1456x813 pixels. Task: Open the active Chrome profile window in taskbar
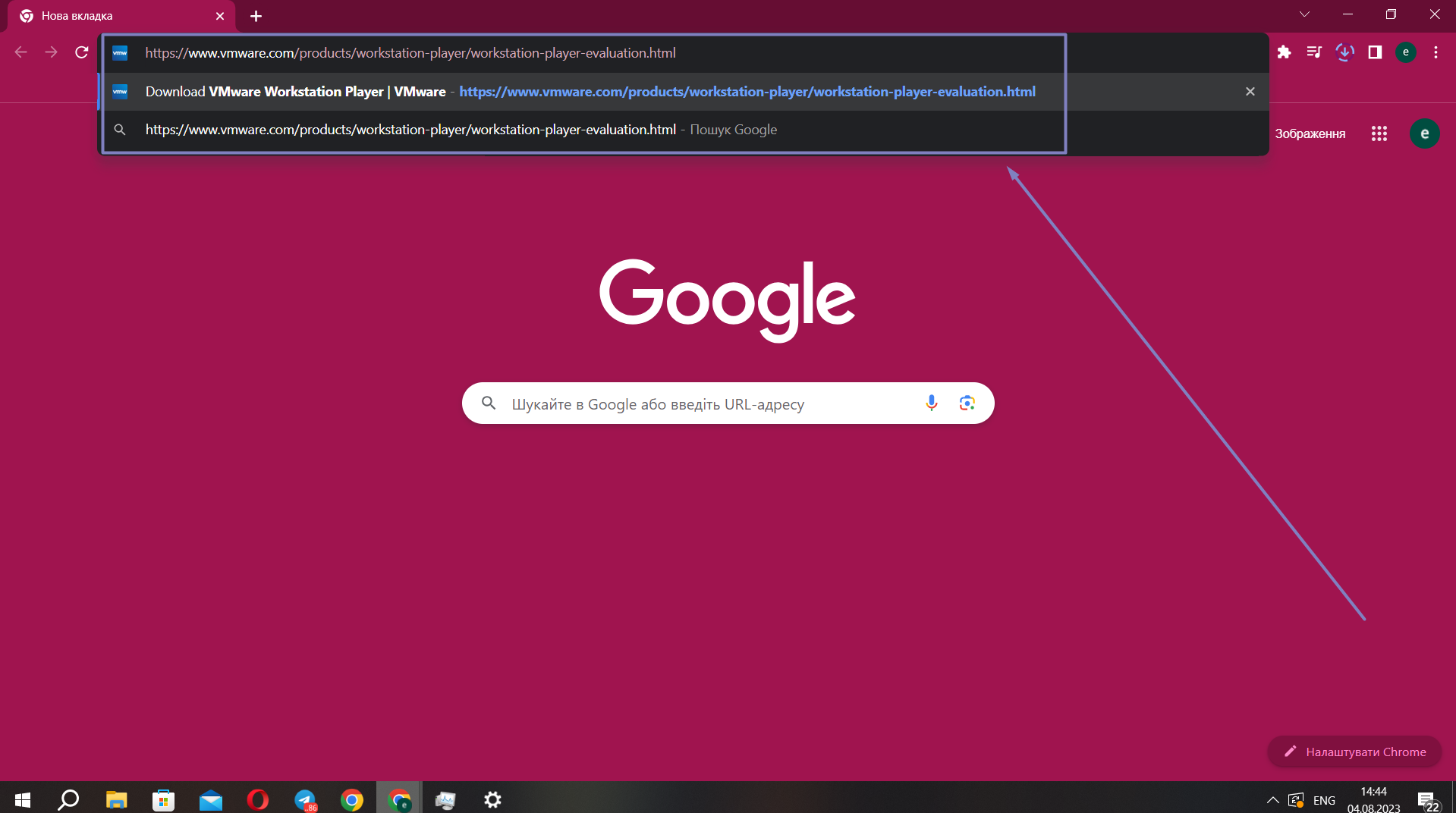(399, 799)
